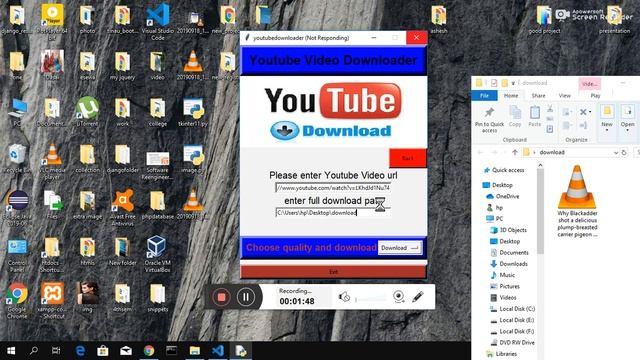
Task: Select the Recycle Bin desktop icon
Action: click(16, 159)
